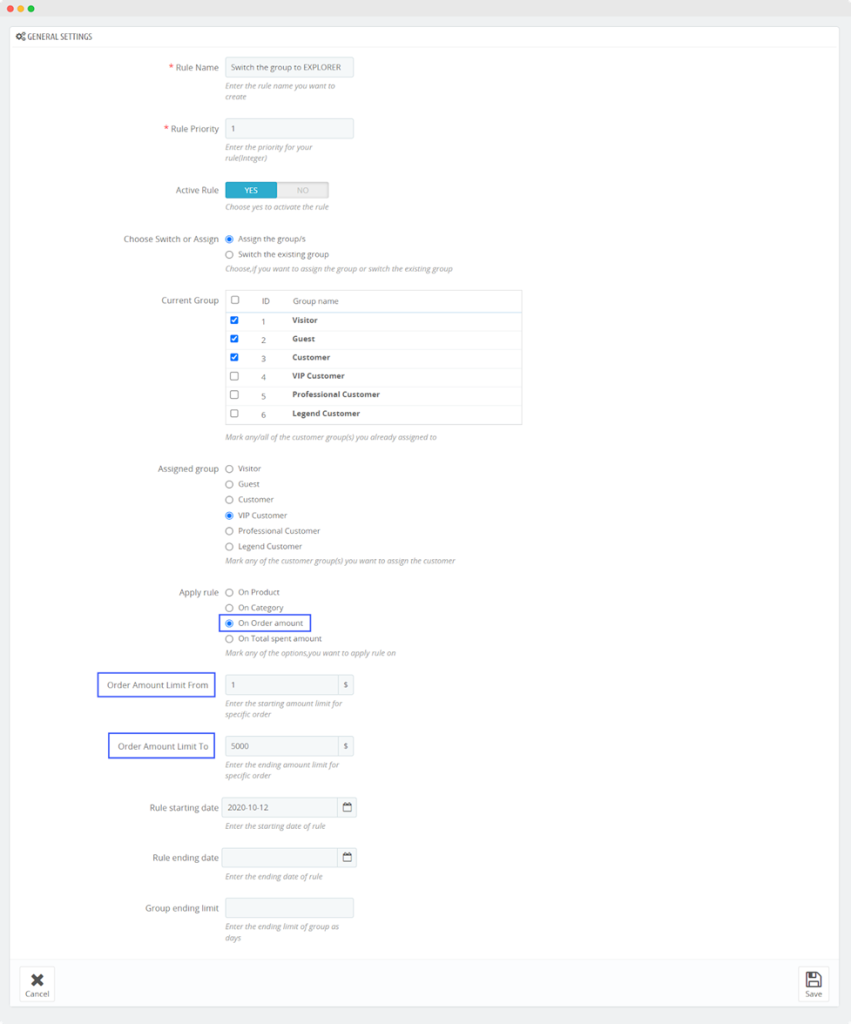Choose Legend Customer as assigned group
Image resolution: width=851 pixels, height=1024 pixels.
[230, 547]
